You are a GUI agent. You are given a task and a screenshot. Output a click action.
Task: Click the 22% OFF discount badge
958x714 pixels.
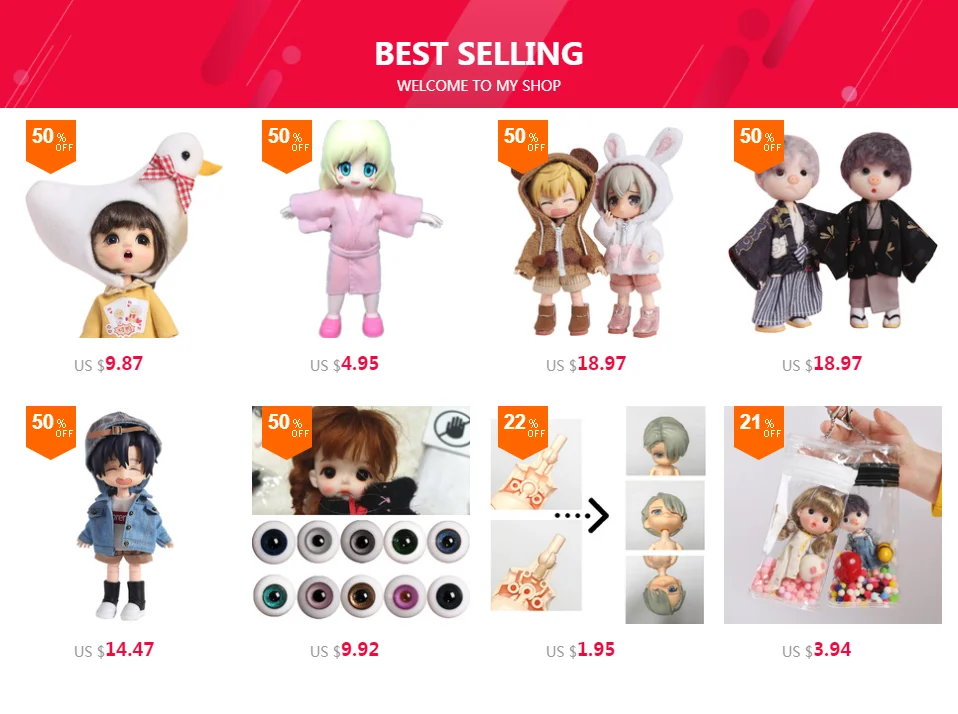point(523,431)
